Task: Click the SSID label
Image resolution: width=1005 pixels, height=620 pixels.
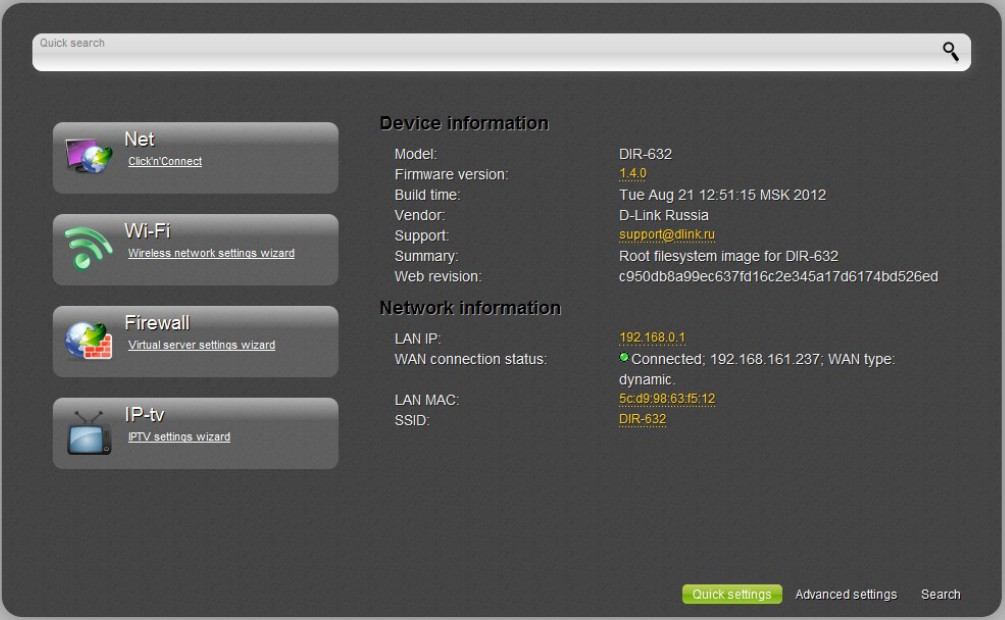Action: pyautogui.click(x=411, y=421)
